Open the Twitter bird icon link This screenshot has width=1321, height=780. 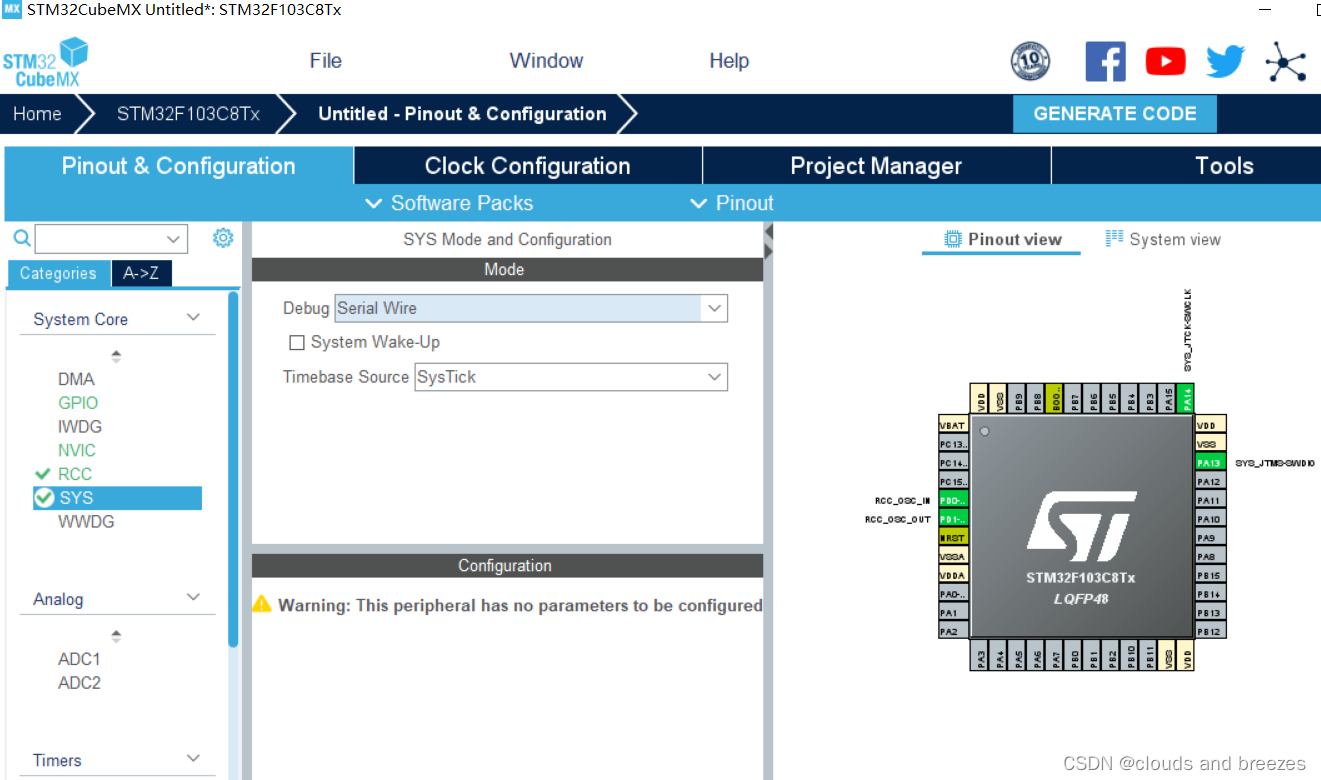click(x=1225, y=62)
